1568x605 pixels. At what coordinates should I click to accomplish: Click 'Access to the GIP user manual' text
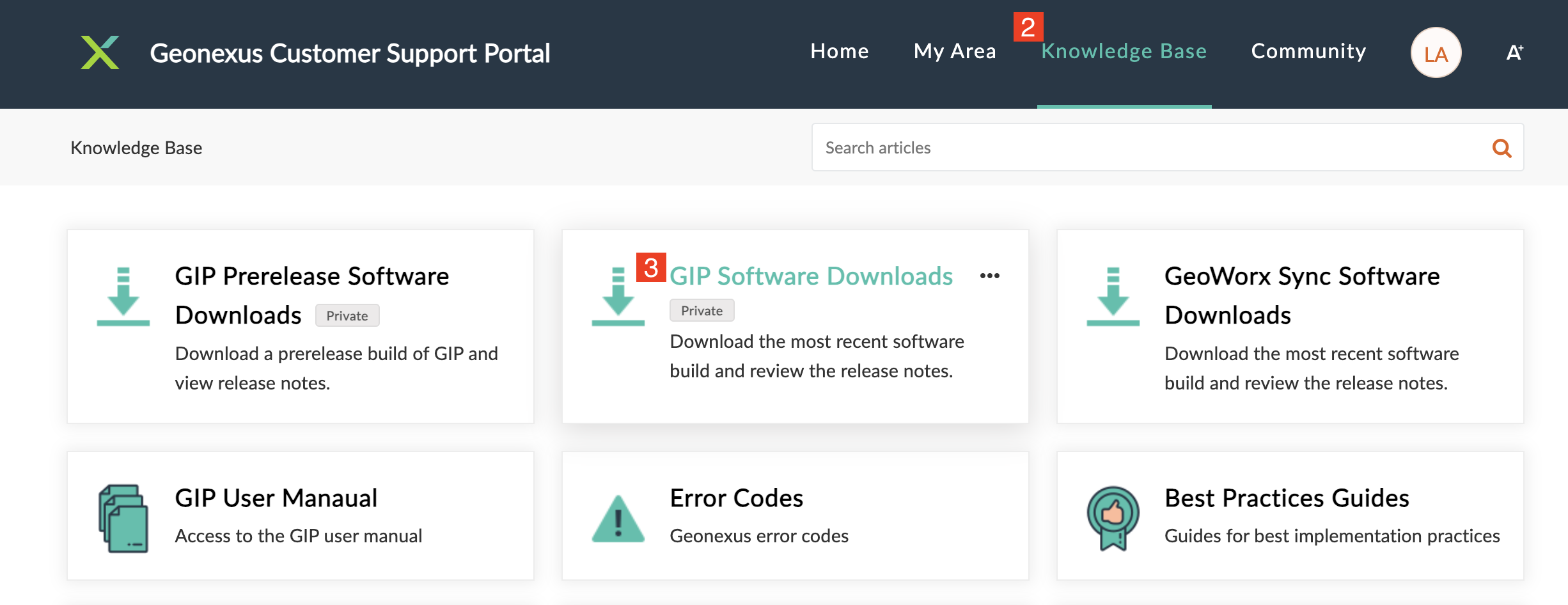coord(299,536)
